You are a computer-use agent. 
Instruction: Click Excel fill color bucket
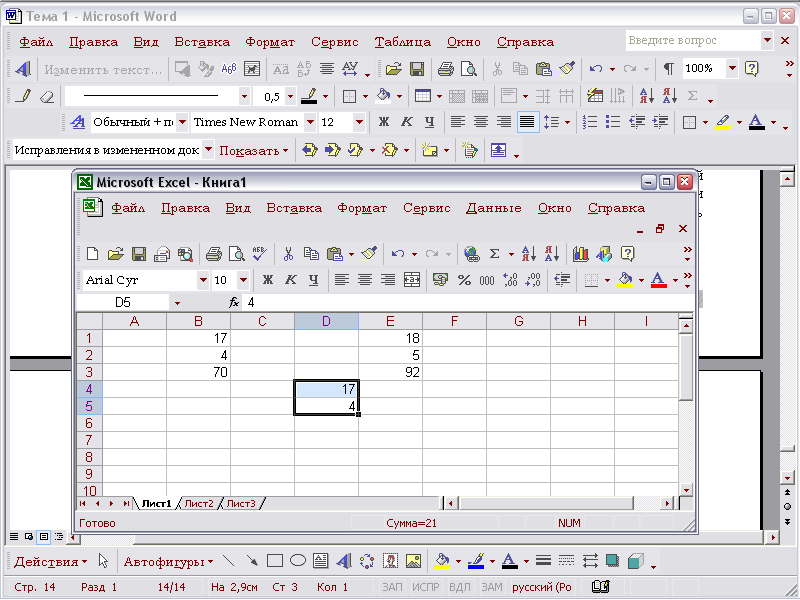pos(626,280)
